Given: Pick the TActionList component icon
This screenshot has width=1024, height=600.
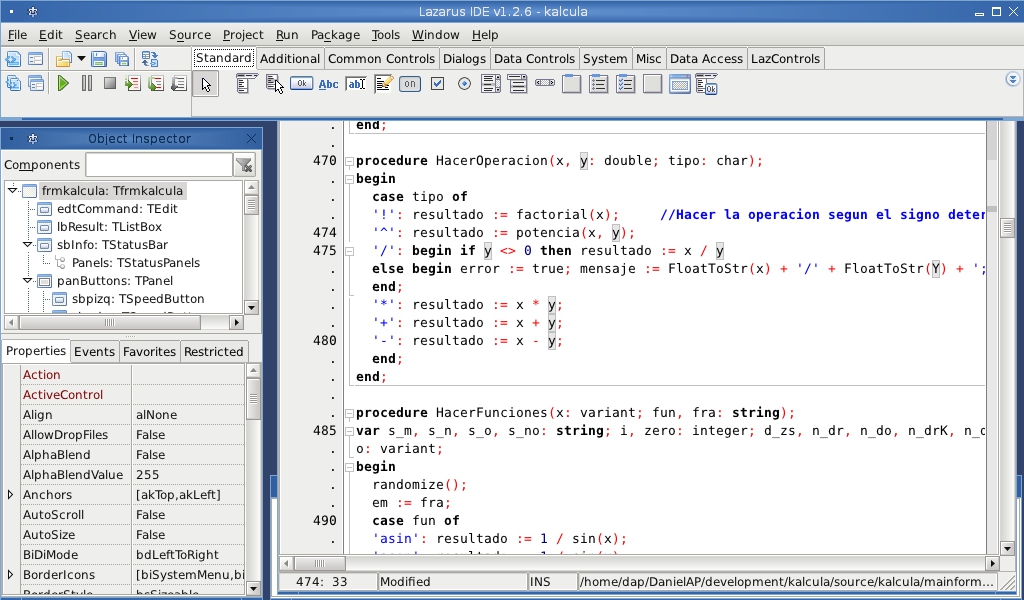Looking at the screenshot, I should pos(707,84).
